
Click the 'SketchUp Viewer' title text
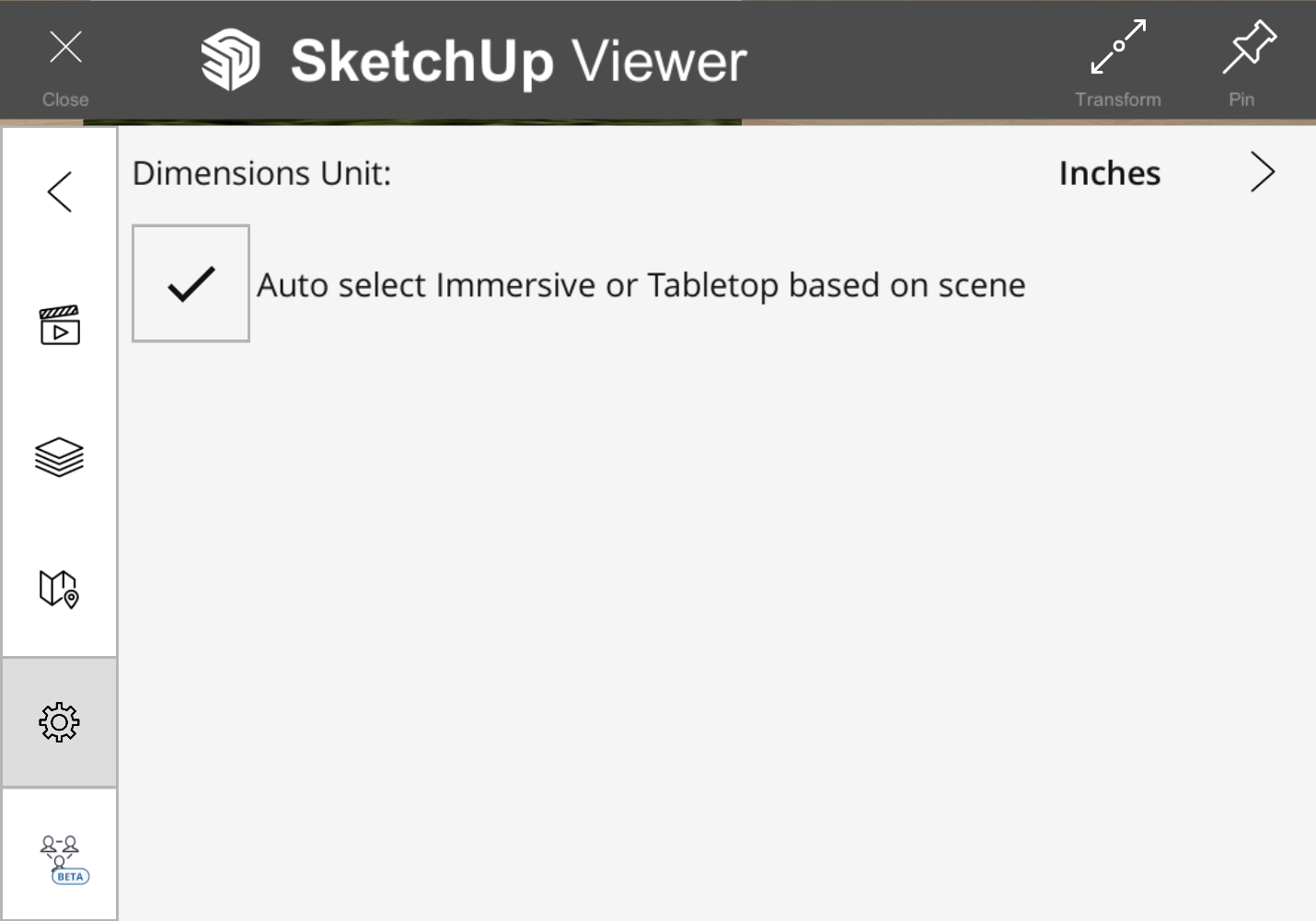click(518, 62)
